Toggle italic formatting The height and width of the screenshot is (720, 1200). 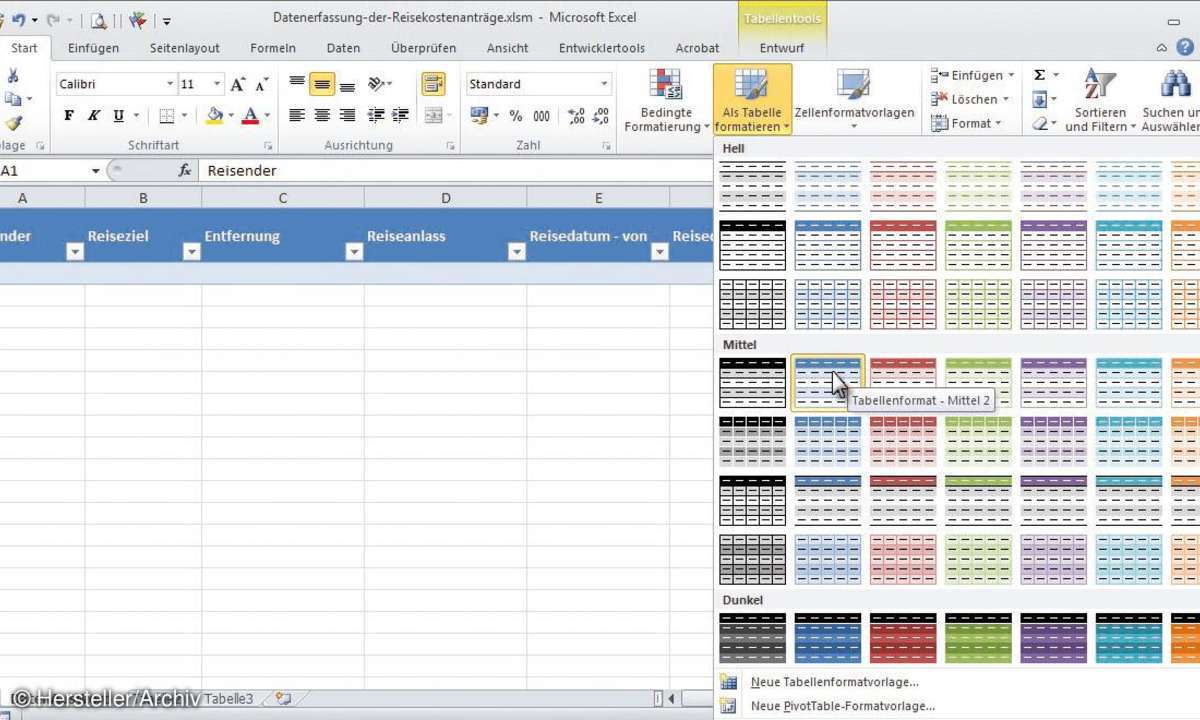(x=94, y=116)
